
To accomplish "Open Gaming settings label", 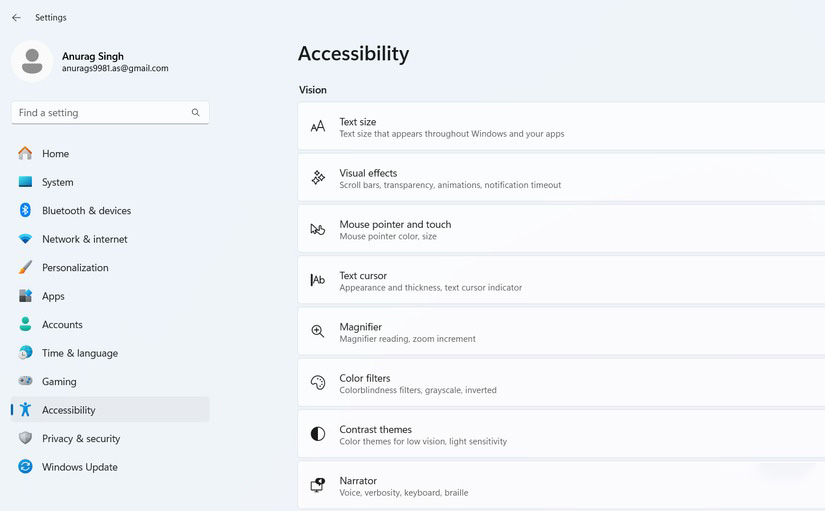I will point(59,382).
